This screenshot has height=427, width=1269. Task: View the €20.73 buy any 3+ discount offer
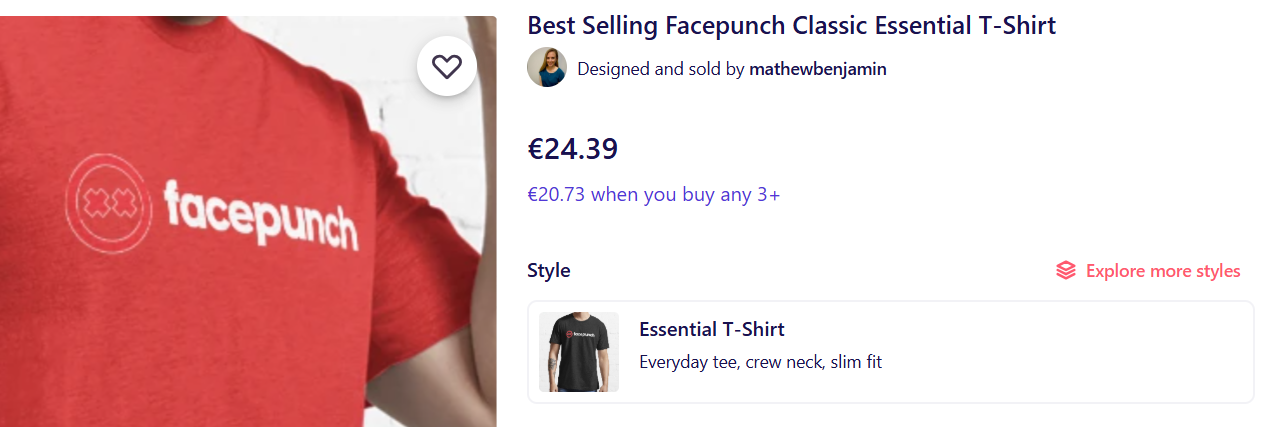(x=654, y=194)
